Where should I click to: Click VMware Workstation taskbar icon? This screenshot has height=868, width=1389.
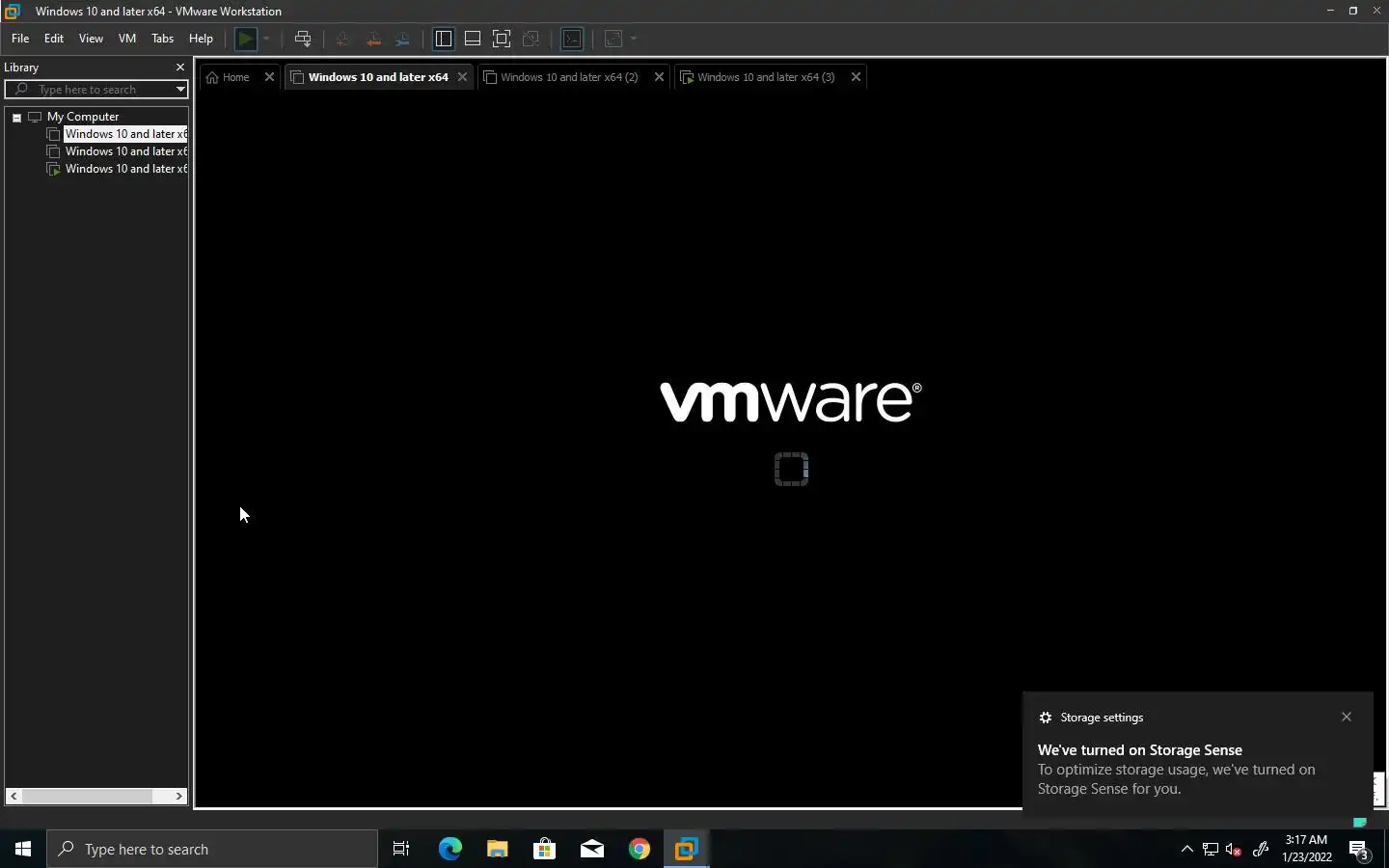(686, 849)
